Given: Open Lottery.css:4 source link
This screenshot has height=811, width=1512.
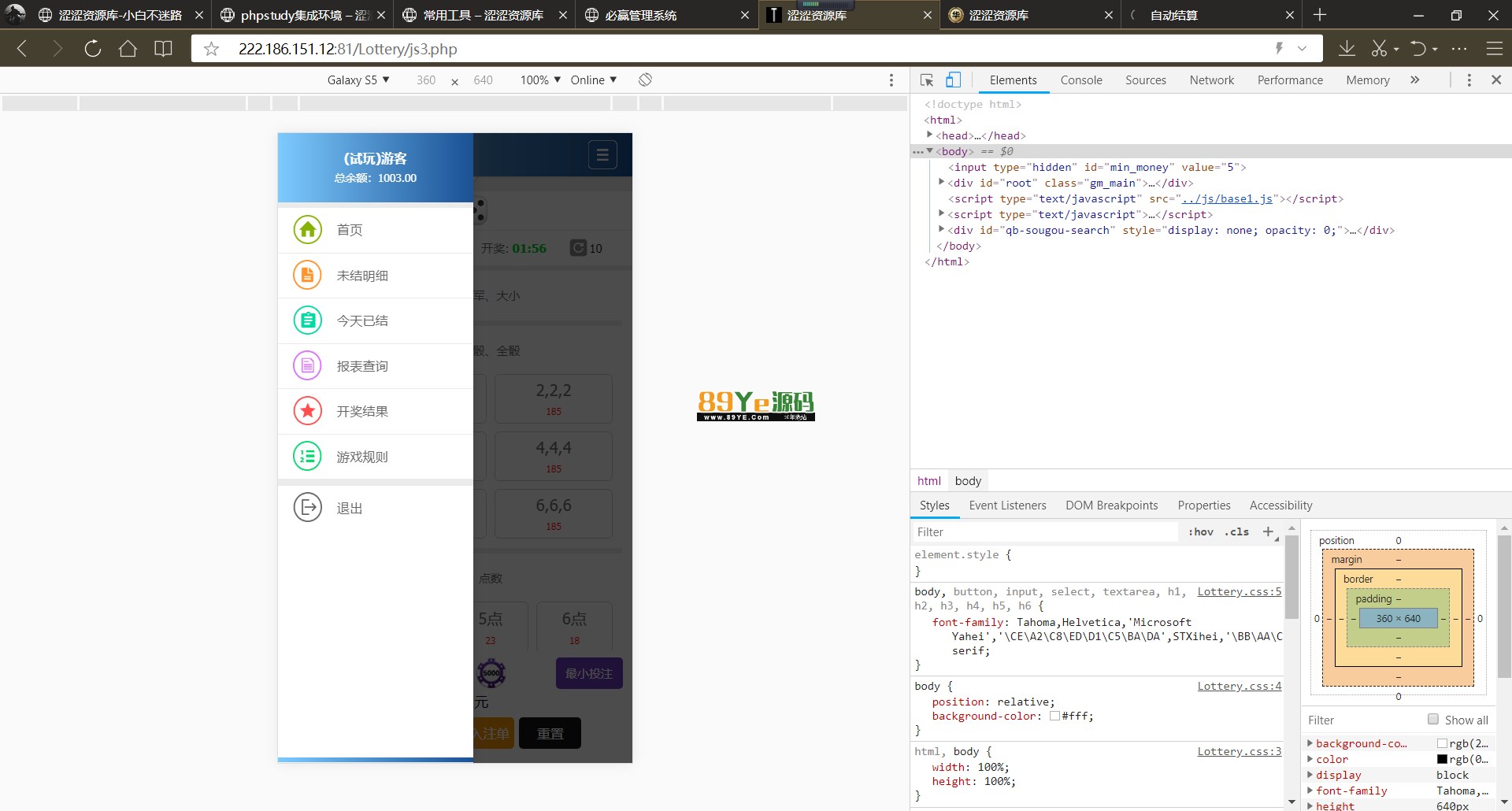Looking at the screenshot, I should click(1240, 686).
